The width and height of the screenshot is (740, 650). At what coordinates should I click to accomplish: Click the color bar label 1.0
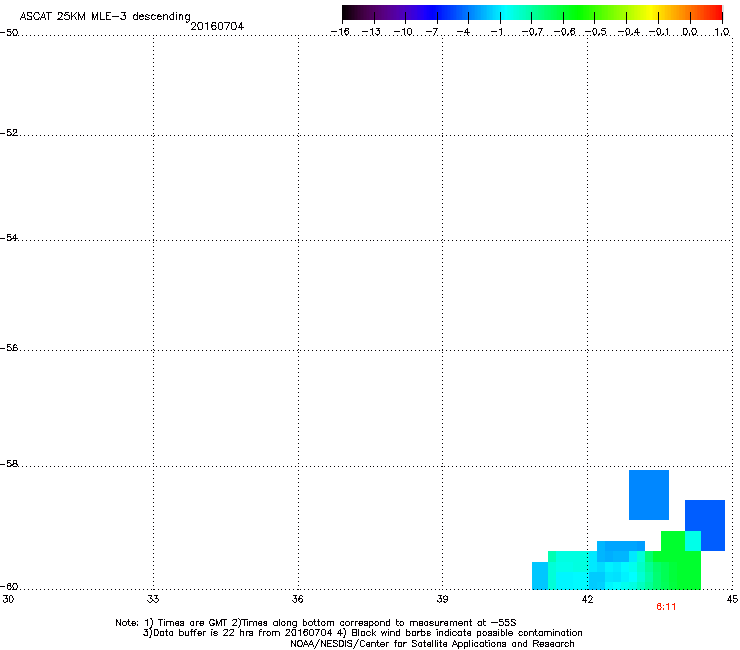click(x=722, y=32)
